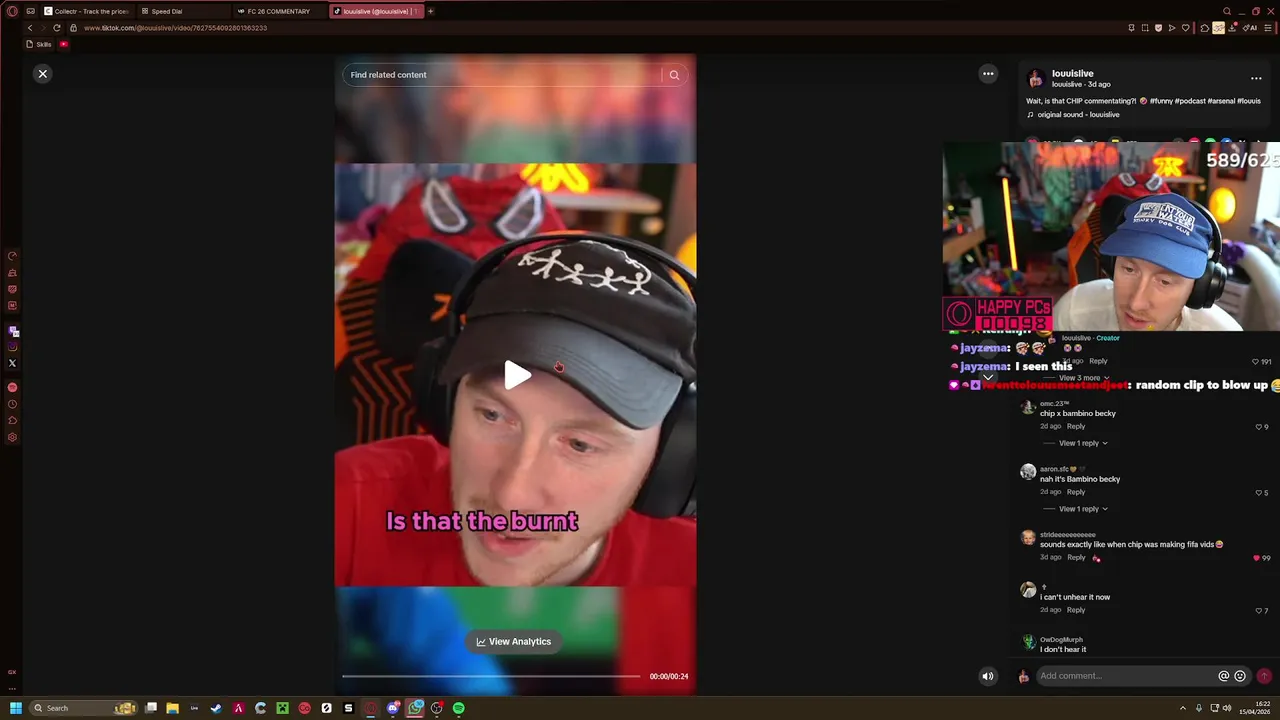Image resolution: width=1280 pixels, height=720 pixels.
Task: Open the Windows Start menu
Action: pos(15,708)
